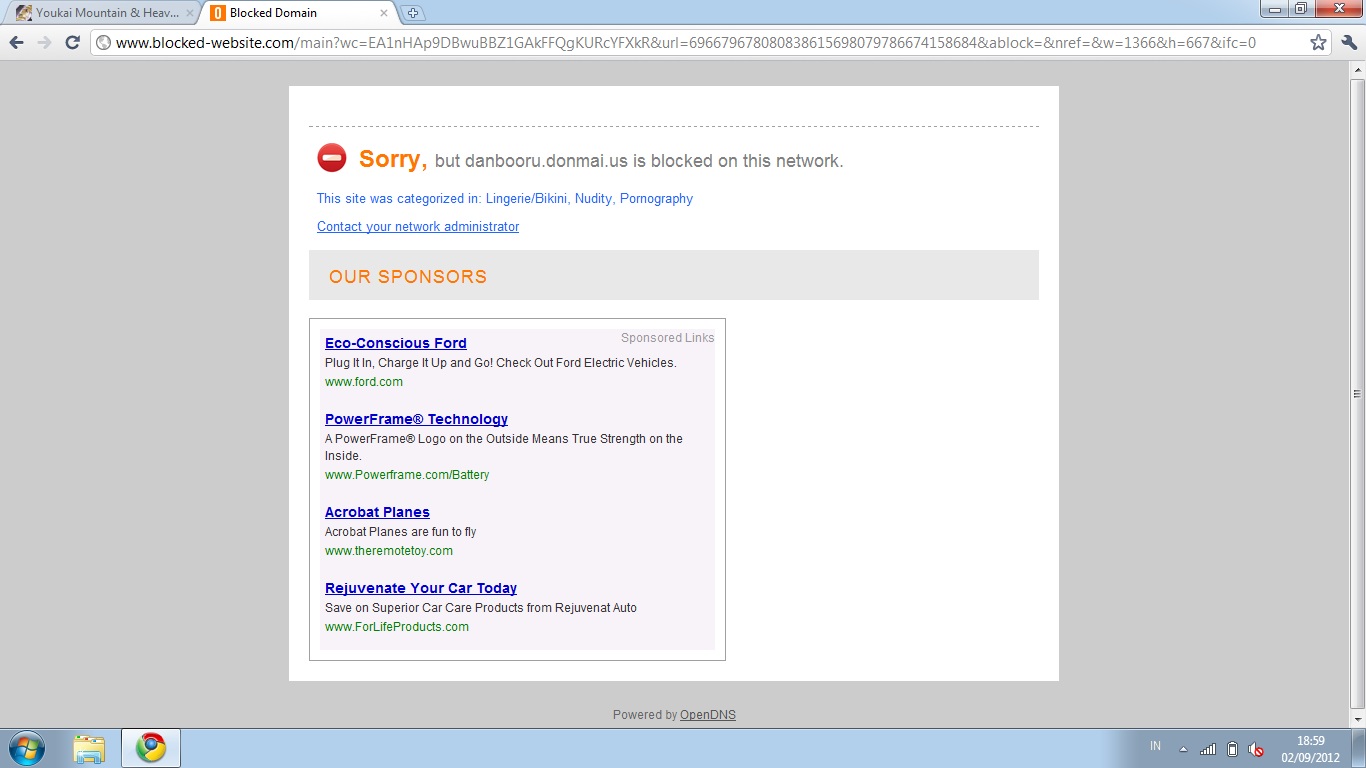
Task: Click the Acrobat Planes ad description
Action: [401, 532]
